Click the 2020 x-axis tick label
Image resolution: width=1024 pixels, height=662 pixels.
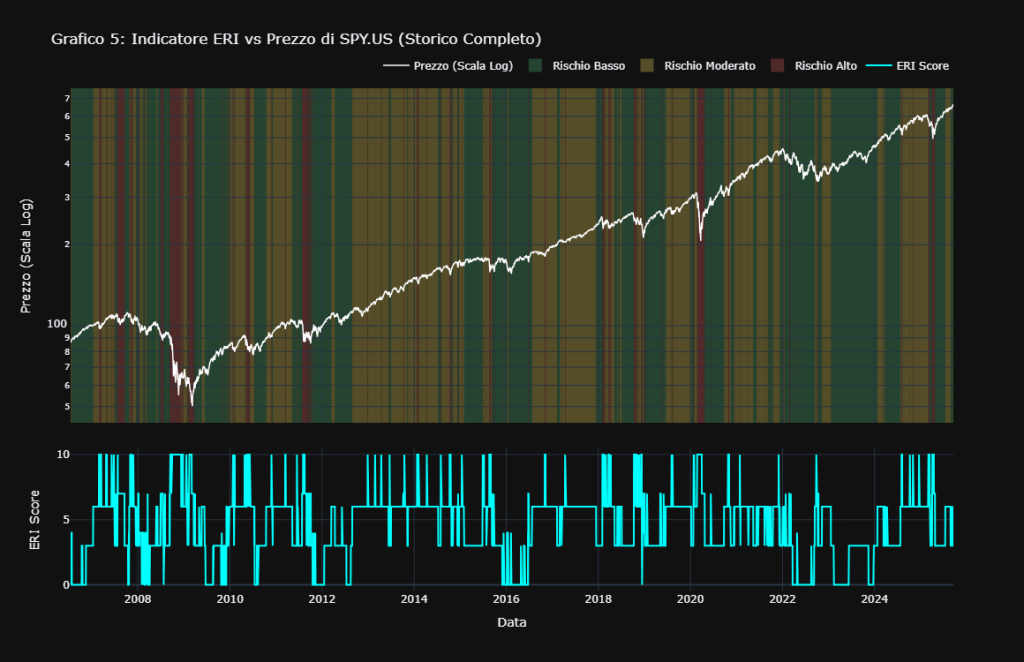[690, 599]
